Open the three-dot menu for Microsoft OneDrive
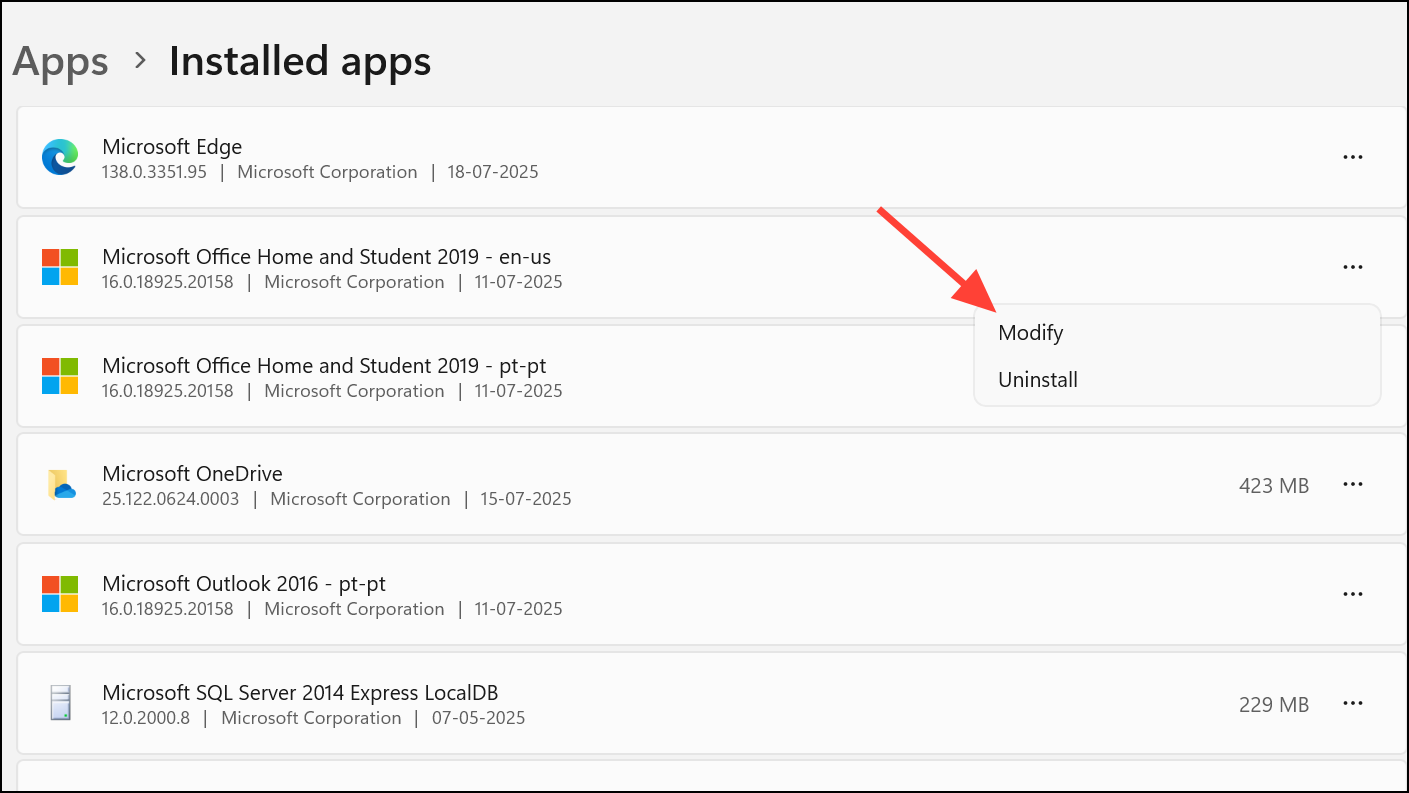Screen dimensions: 1409x793 pyautogui.click(x=1353, y=484)
